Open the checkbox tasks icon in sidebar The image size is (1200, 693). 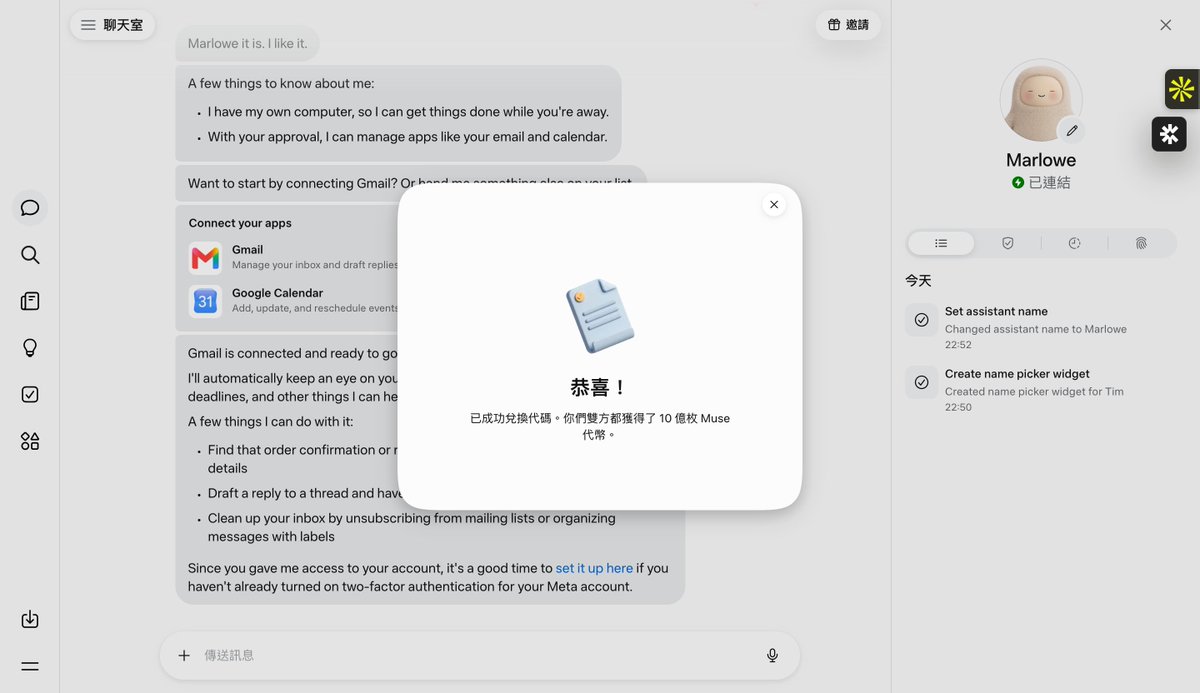point(30,394)
